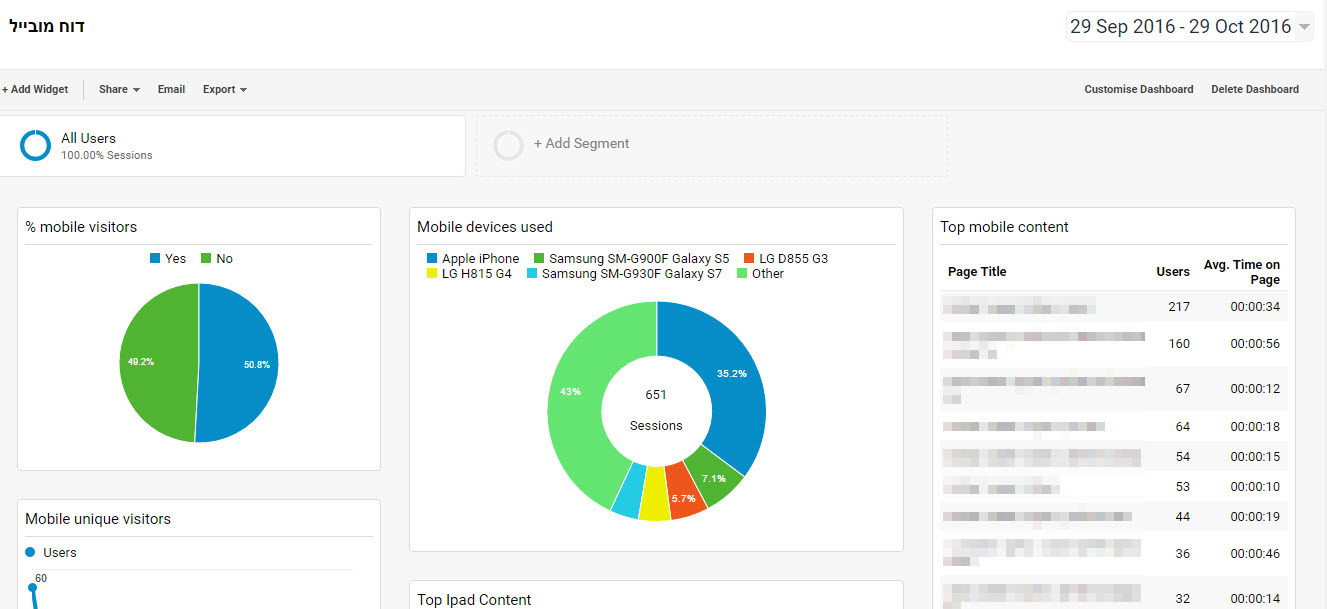Click the 00:00:46 time value
Viewport: 1327px width, 609px height.
1255,554
